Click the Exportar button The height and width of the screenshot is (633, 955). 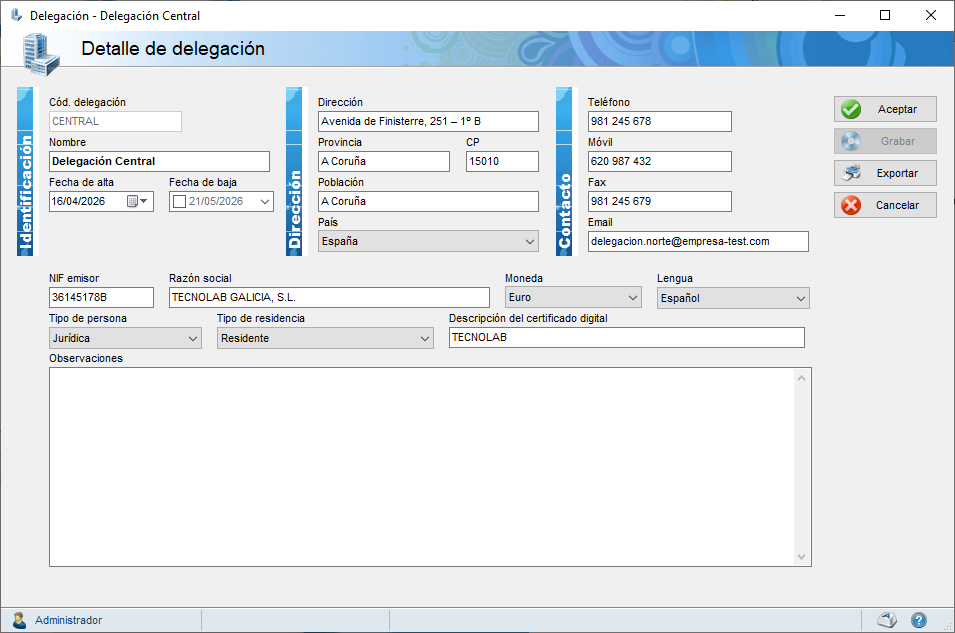(x=885, y=173)
